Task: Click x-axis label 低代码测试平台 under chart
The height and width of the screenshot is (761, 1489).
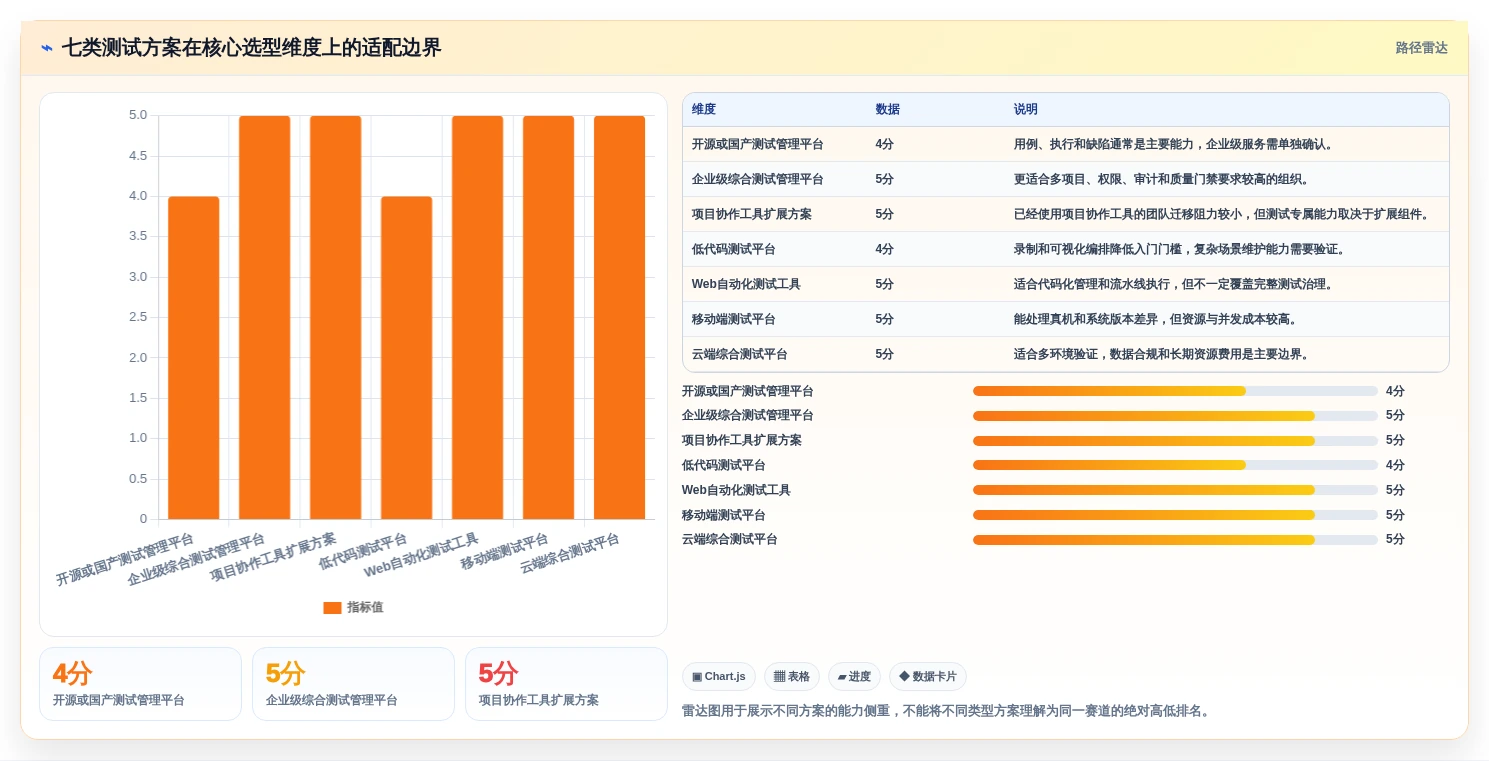Action: [x=363, y=552]
